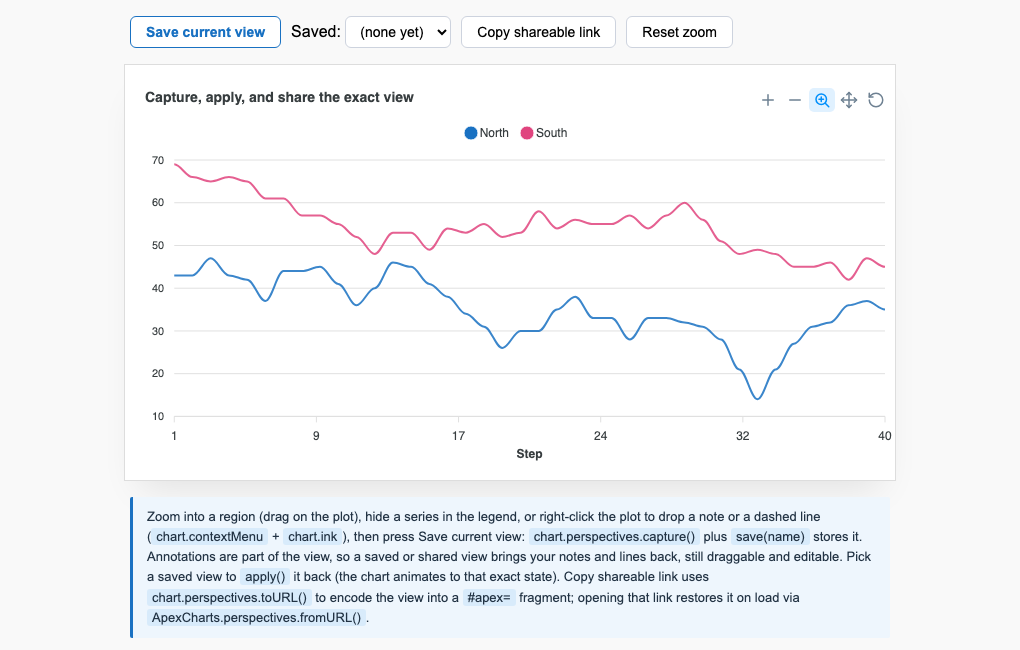This screenshot has width=1020, height=650.
Task: Click the pink South legend marker
Action: tap(526, 133)
